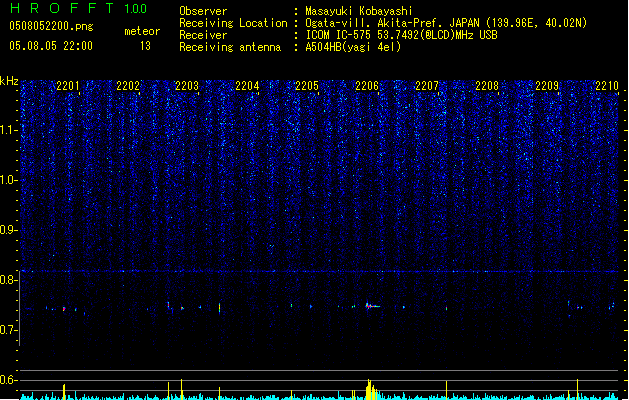
Task: Click the 'Observer' field label
Action: (x=203, y=11)
